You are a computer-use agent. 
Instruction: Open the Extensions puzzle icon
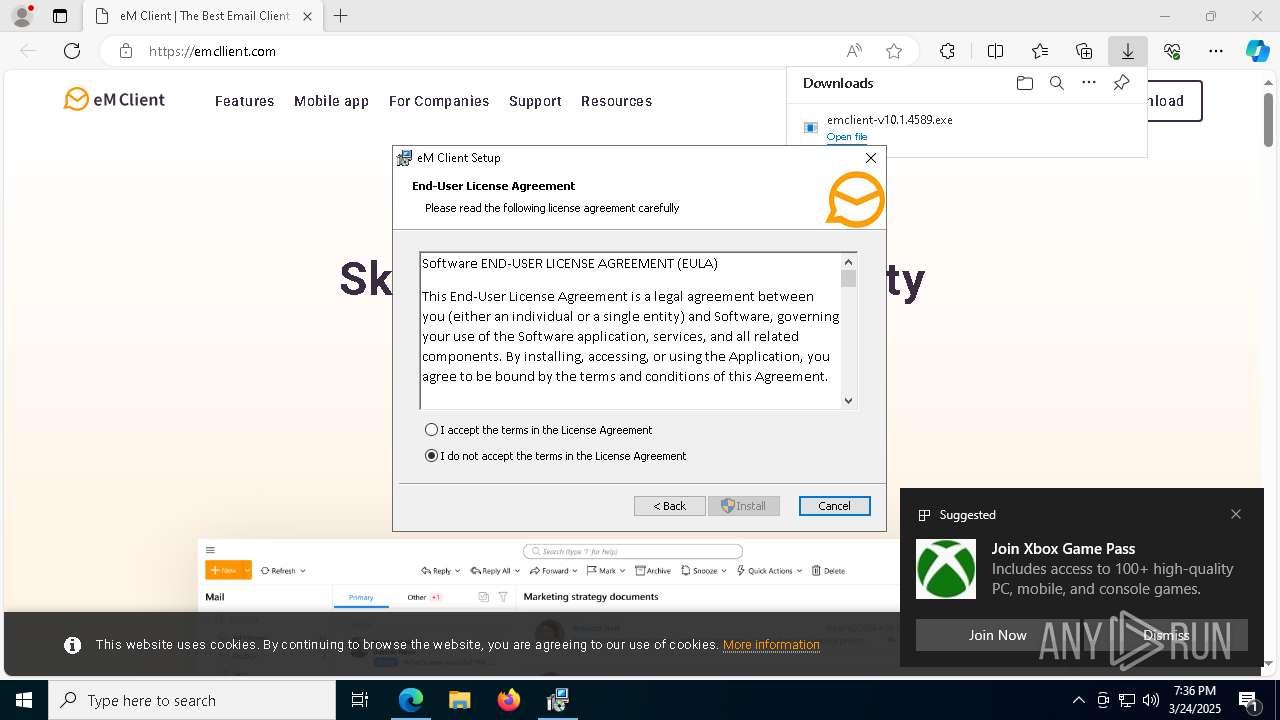click(x=947, y=51)
